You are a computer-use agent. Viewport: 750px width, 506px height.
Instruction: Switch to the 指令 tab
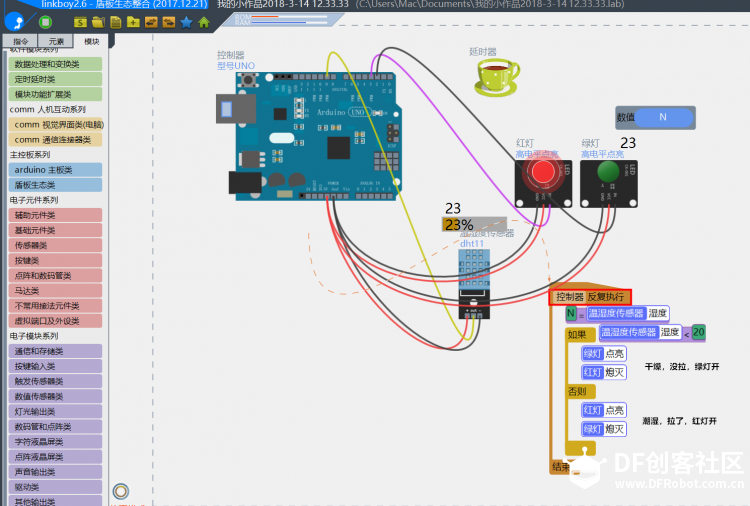20,41
